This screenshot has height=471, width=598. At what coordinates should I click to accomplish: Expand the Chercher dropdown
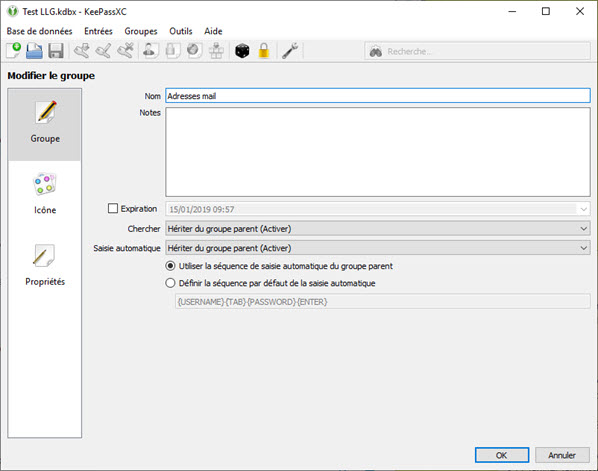(x=378, y=228)
